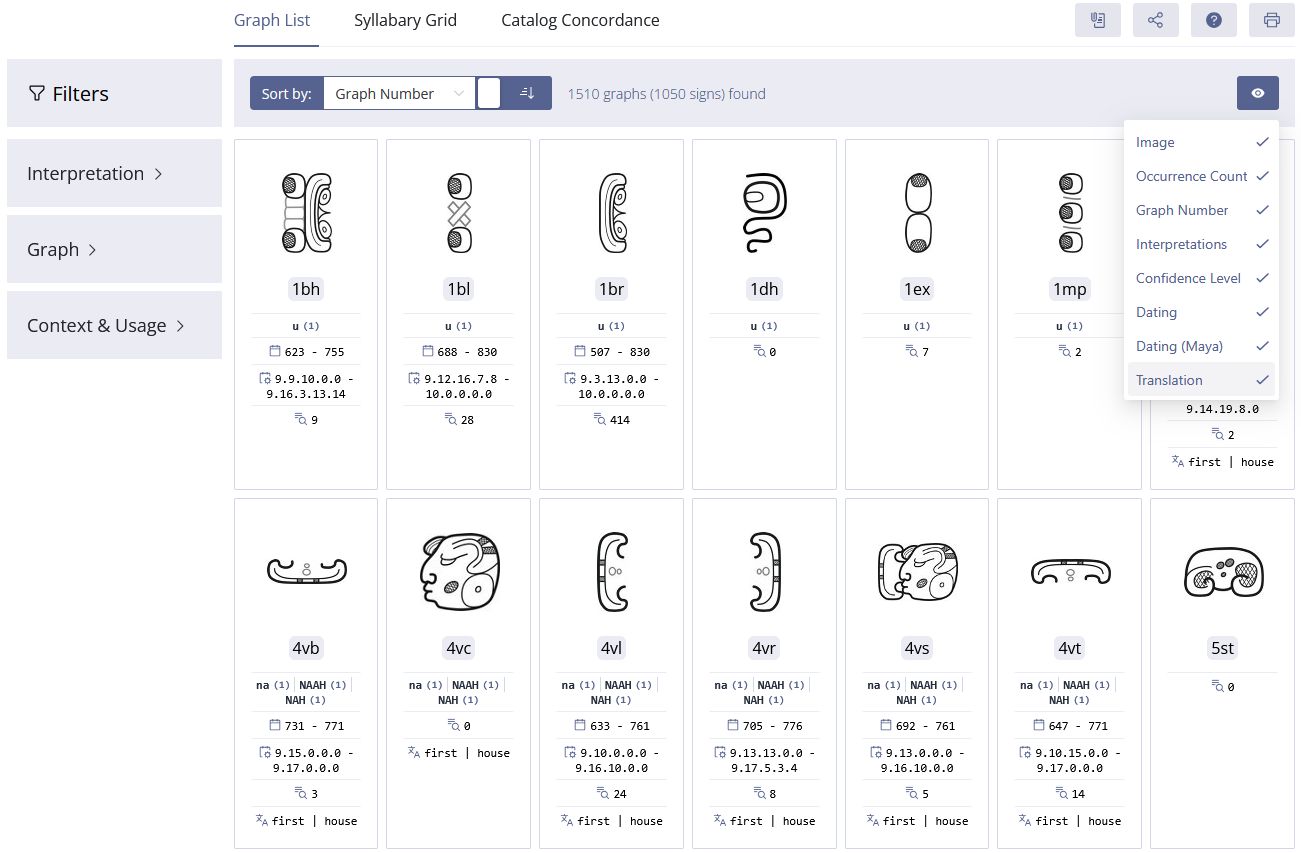
Task: Open the help question mark icon
Action: [x=1214, y=20]
